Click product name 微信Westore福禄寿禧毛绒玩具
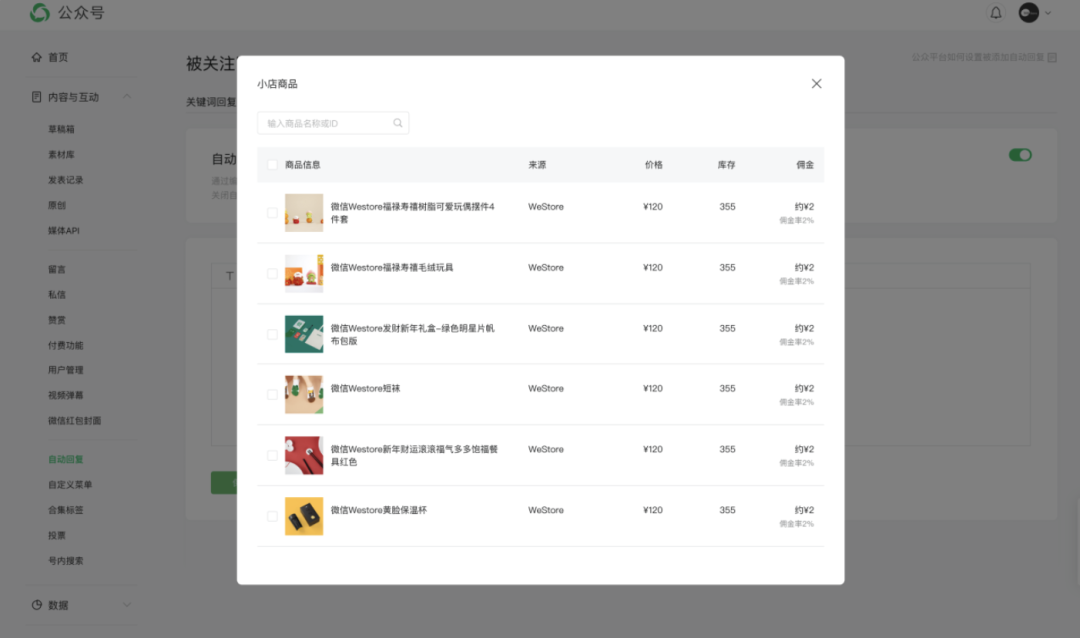The height and width of the screenshot is (638, 1080). click(392, 267)
